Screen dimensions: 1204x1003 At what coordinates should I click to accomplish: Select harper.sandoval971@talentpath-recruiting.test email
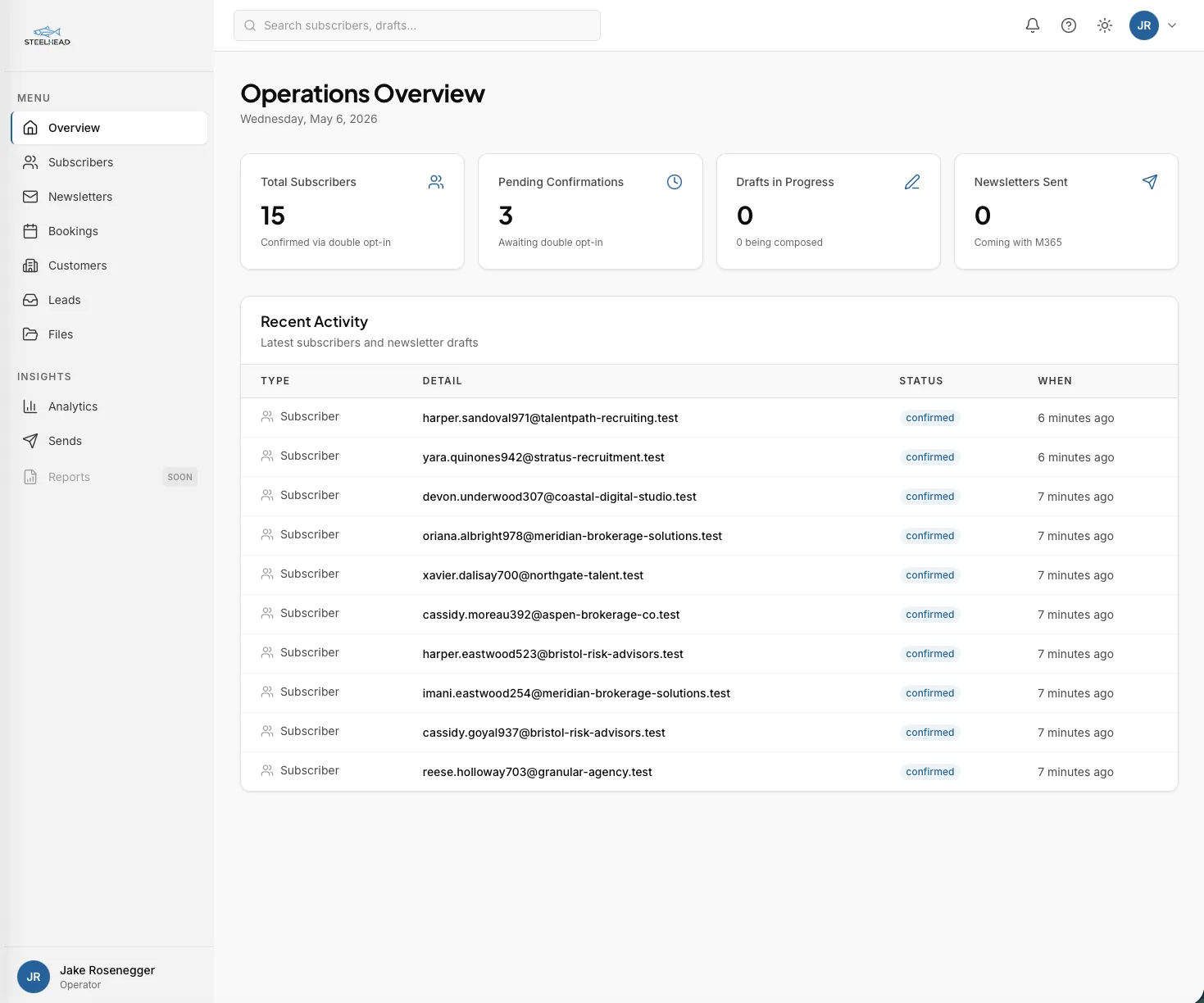(550, 418)
